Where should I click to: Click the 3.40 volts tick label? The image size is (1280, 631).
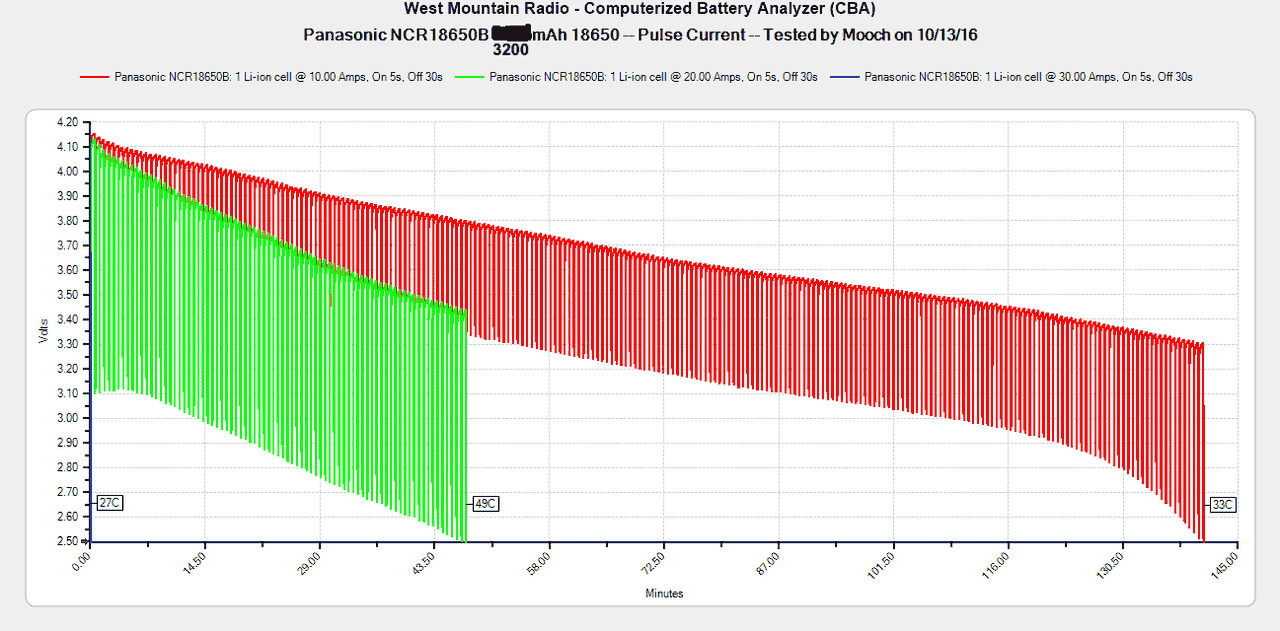(68, 320)
